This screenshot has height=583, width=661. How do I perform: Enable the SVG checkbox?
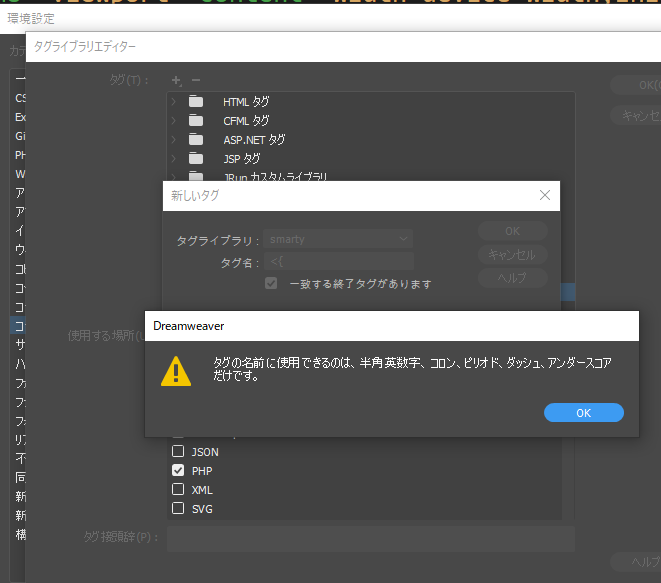click(178, 508)
